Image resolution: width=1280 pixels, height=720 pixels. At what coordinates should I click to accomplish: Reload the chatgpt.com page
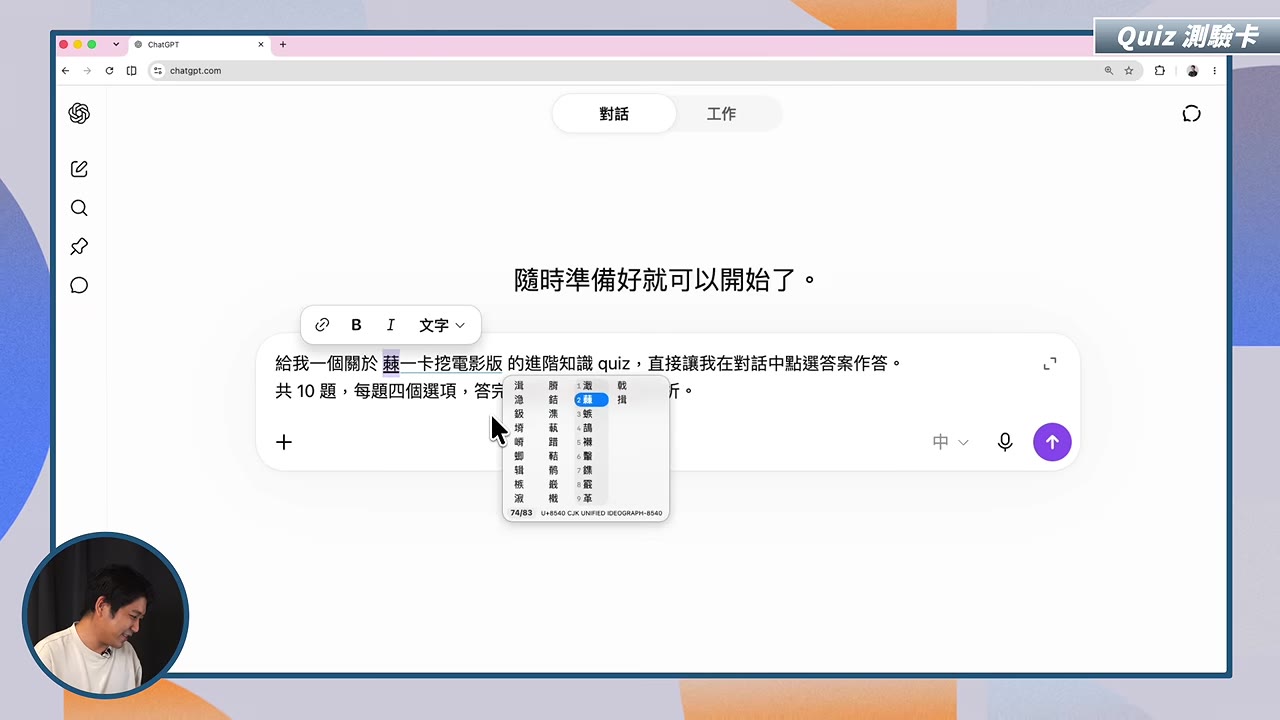[x=109, y=71]
